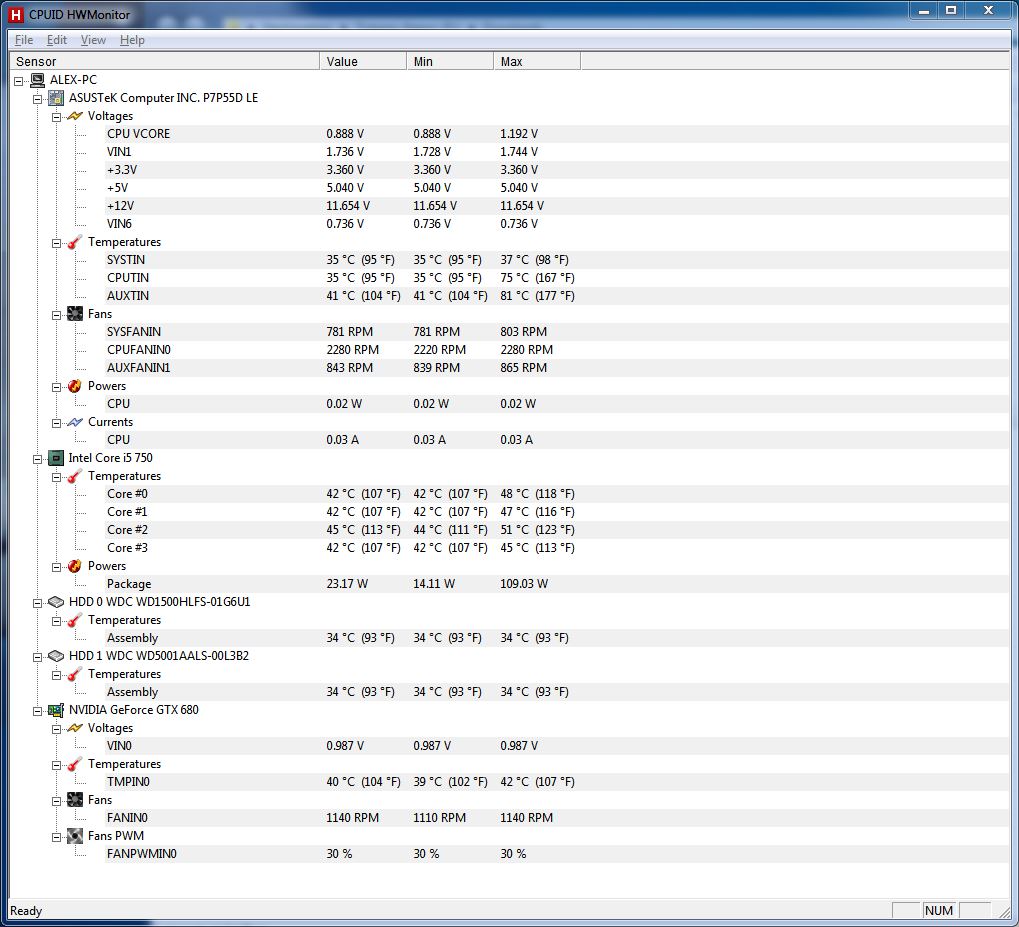Screen dimensions: 1019x927
Task: Collapse the Fans group under ASUSTeK
Action: point(57,315)
